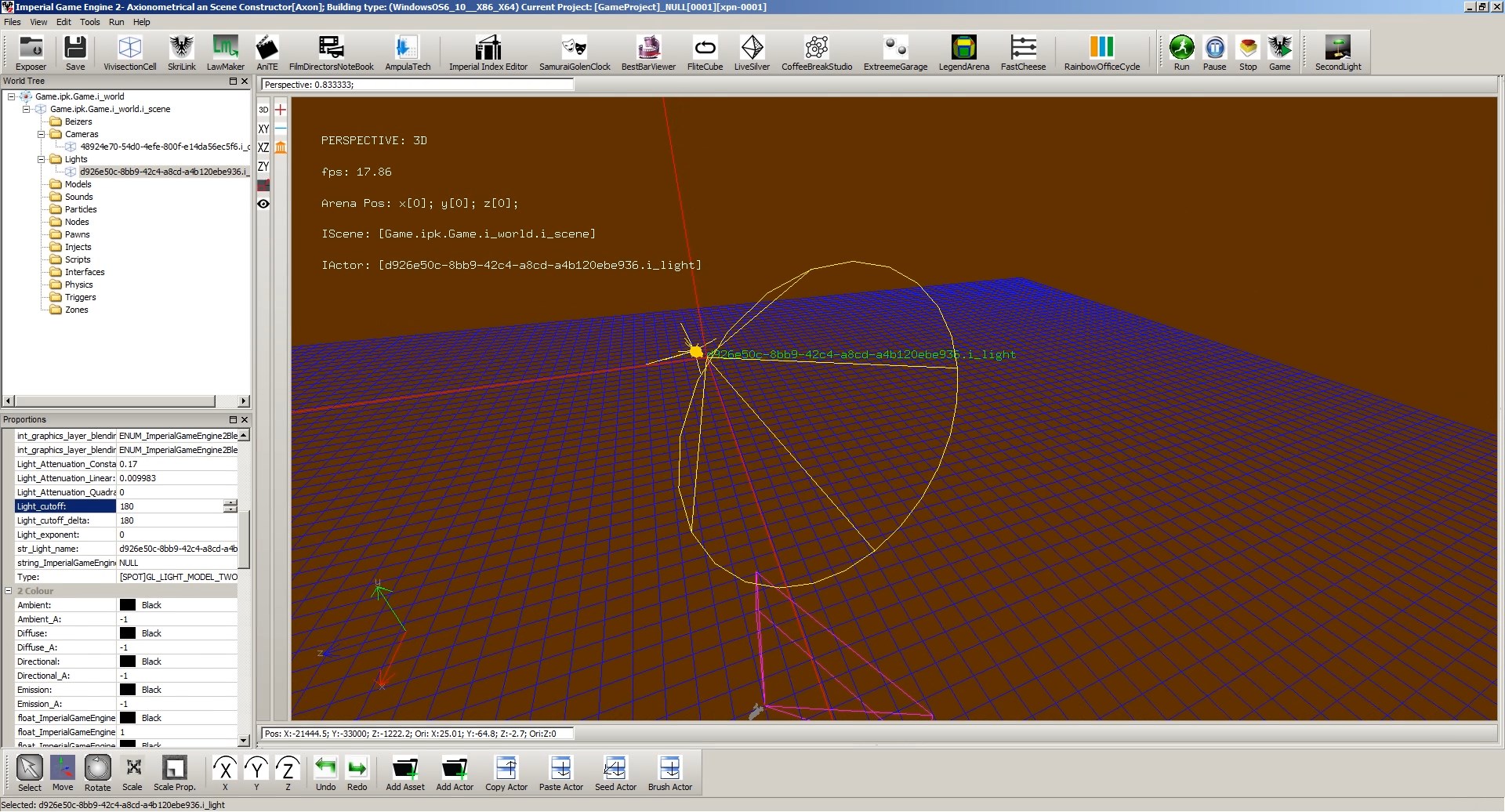Save the current project
The width and height of the screenshot is (1505, 812).
[x=75, y=53]
